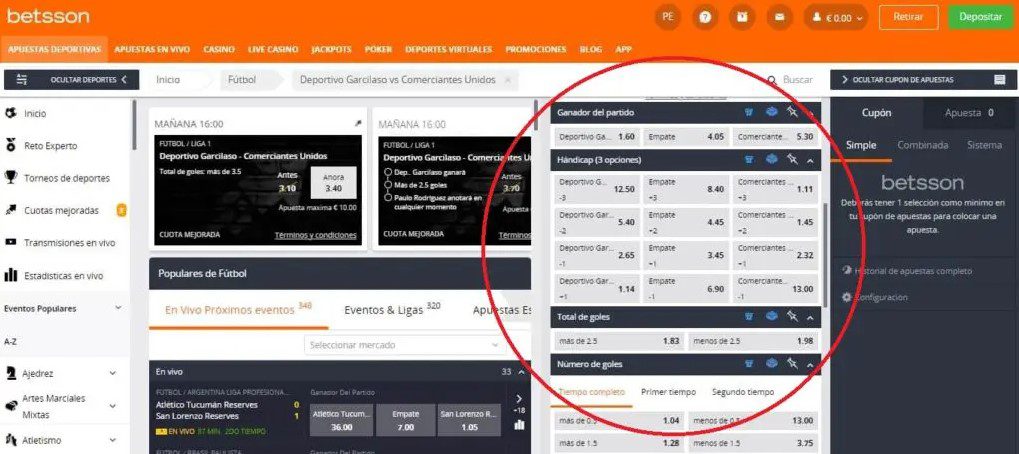Collapse the Total de goles market
Viewport: 1019px width, 454px height.
click(810, 317)
